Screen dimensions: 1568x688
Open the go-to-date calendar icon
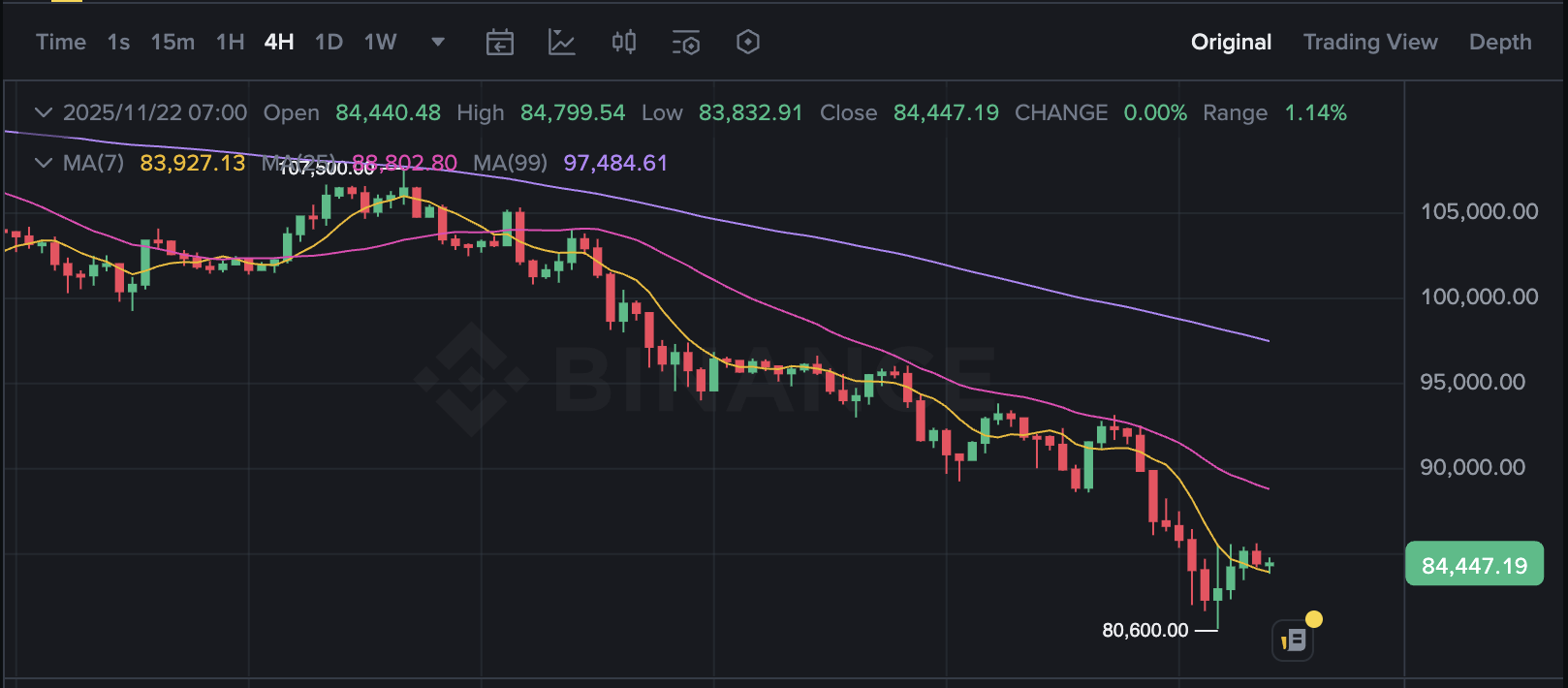pos(500,43)
